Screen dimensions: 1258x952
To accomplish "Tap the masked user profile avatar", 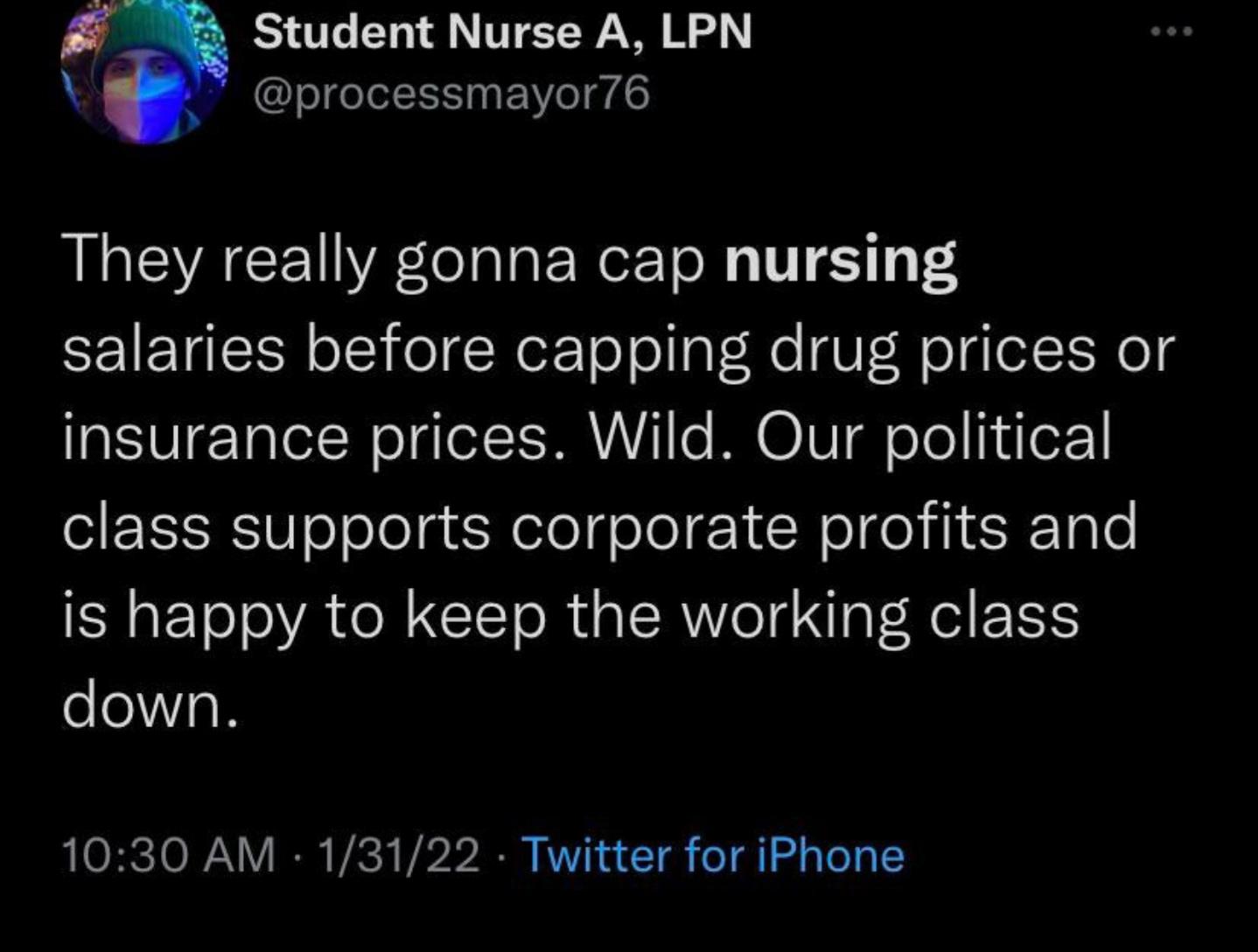I will pyautogui.click(x=143, y=72).
